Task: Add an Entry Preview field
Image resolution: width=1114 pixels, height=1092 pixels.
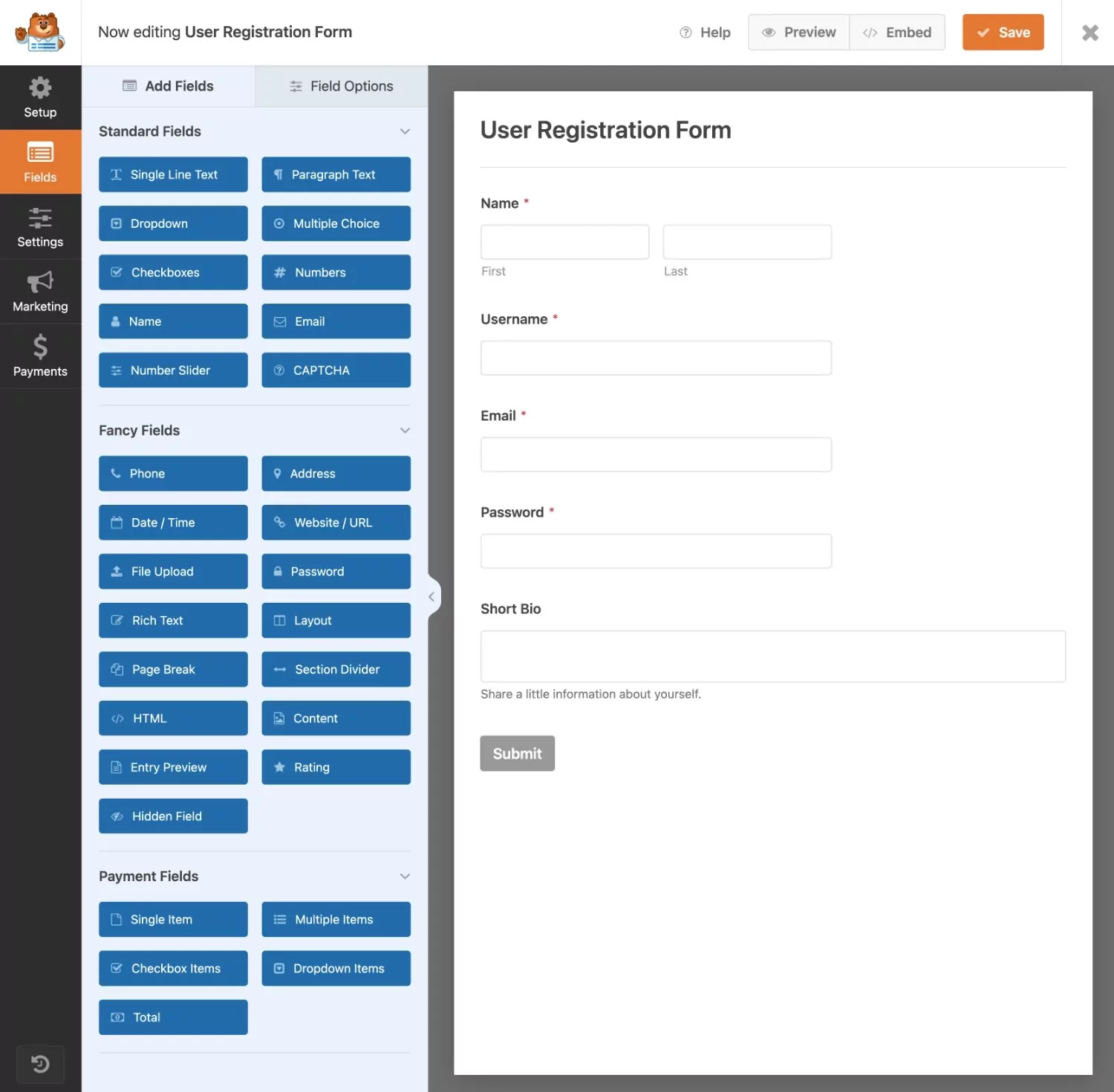Action: (x=173, y=768)
